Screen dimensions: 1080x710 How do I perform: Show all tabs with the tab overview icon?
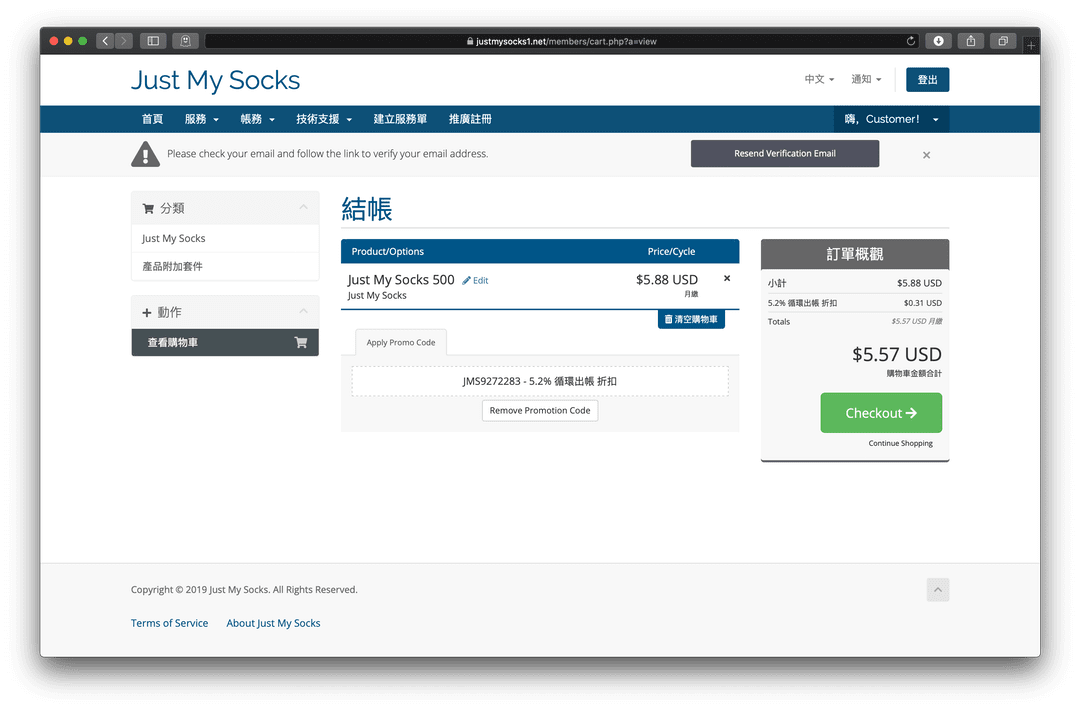[1003, 41]
